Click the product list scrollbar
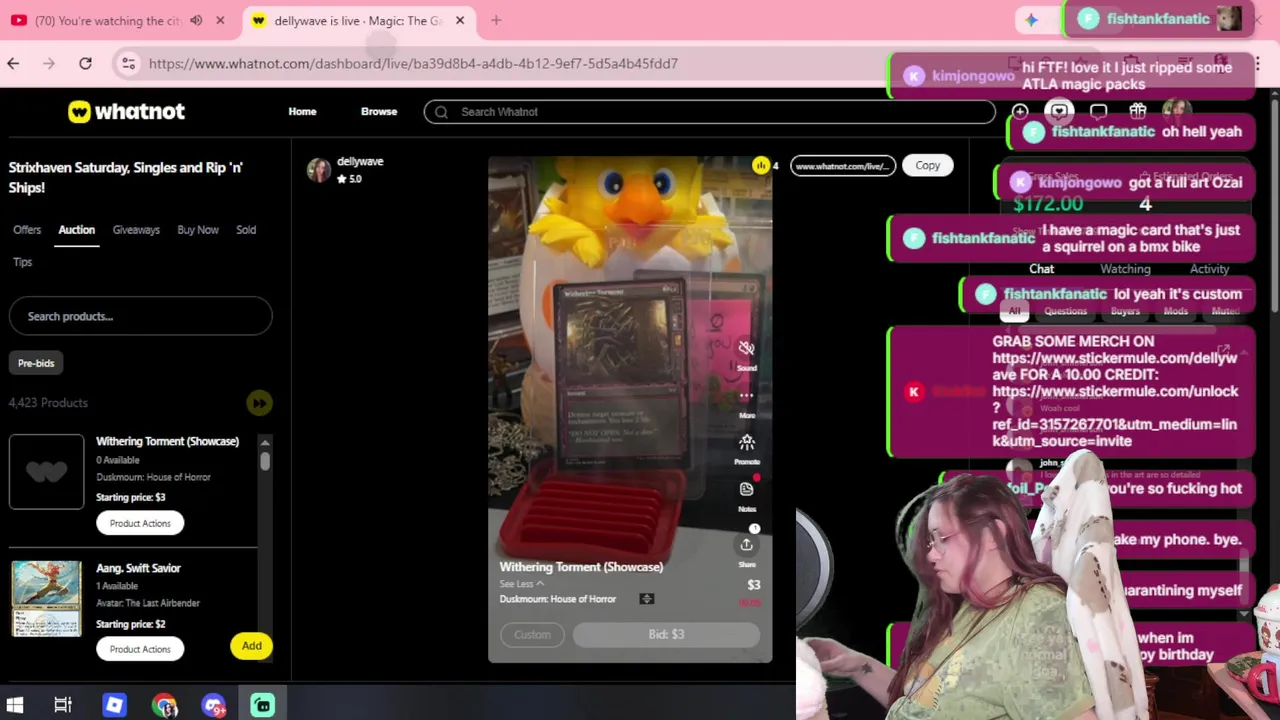 click(265, 461)
